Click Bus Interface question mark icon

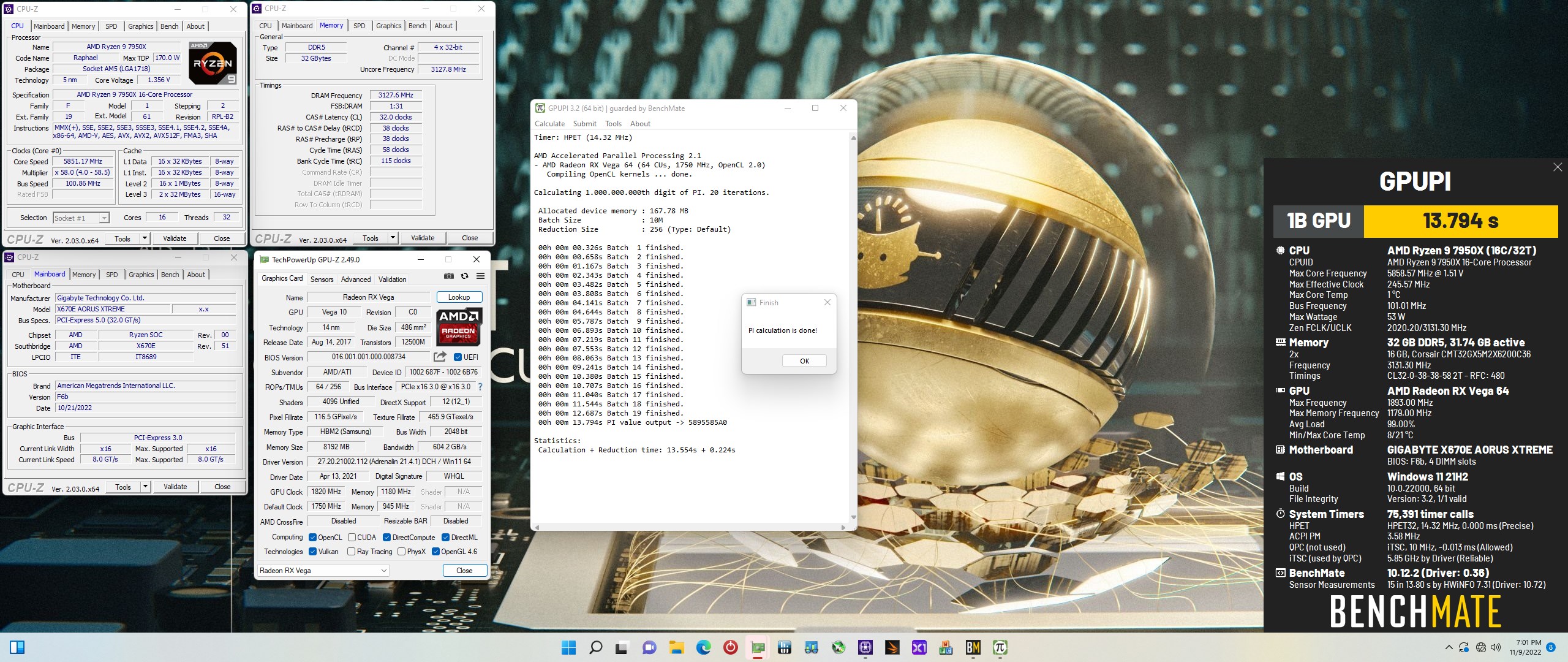point(480,387)
